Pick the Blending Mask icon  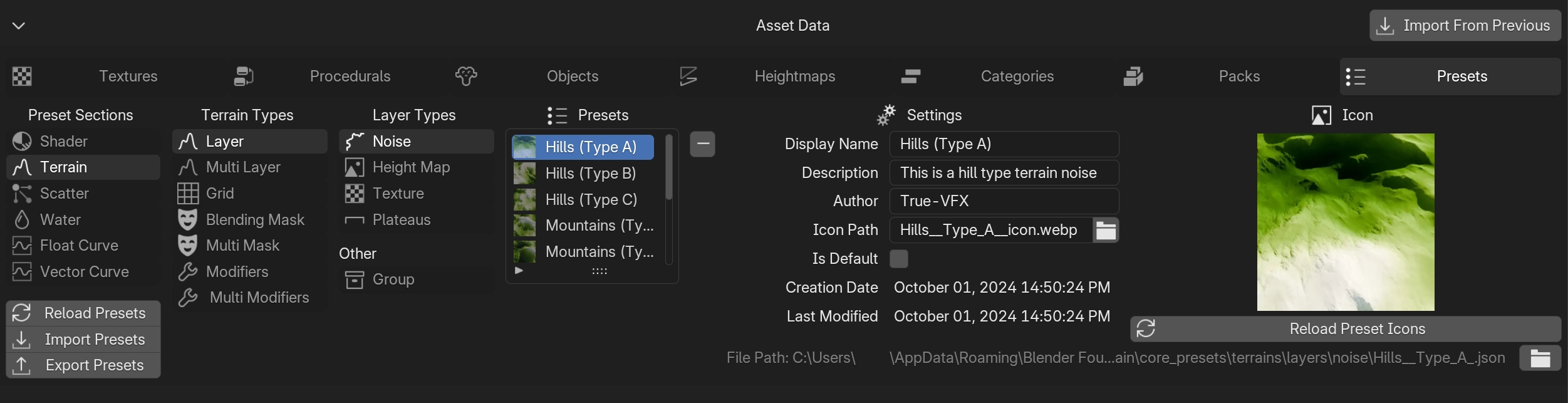point(188,220)
